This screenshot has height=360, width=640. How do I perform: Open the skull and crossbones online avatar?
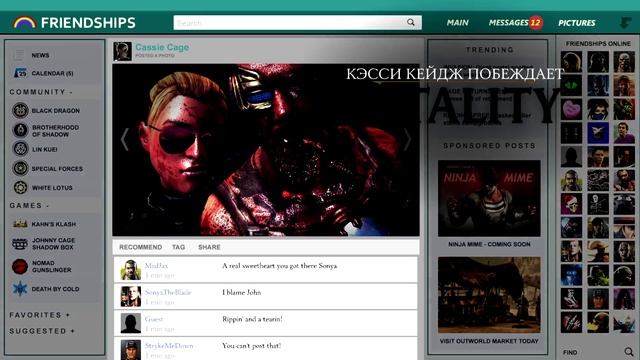pos(598,204)
